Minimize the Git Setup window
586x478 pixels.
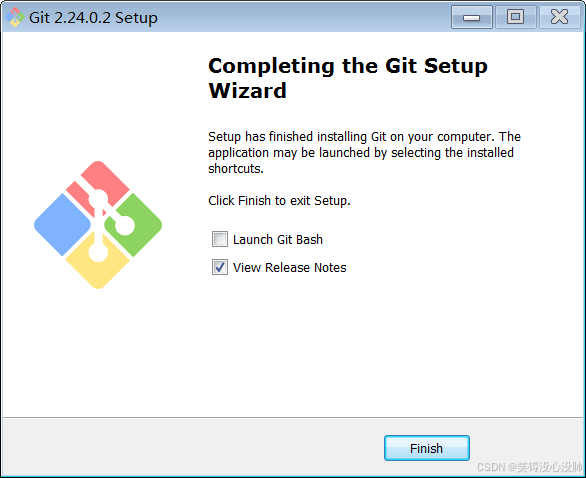pyautogui.click(x=472, y=17)
